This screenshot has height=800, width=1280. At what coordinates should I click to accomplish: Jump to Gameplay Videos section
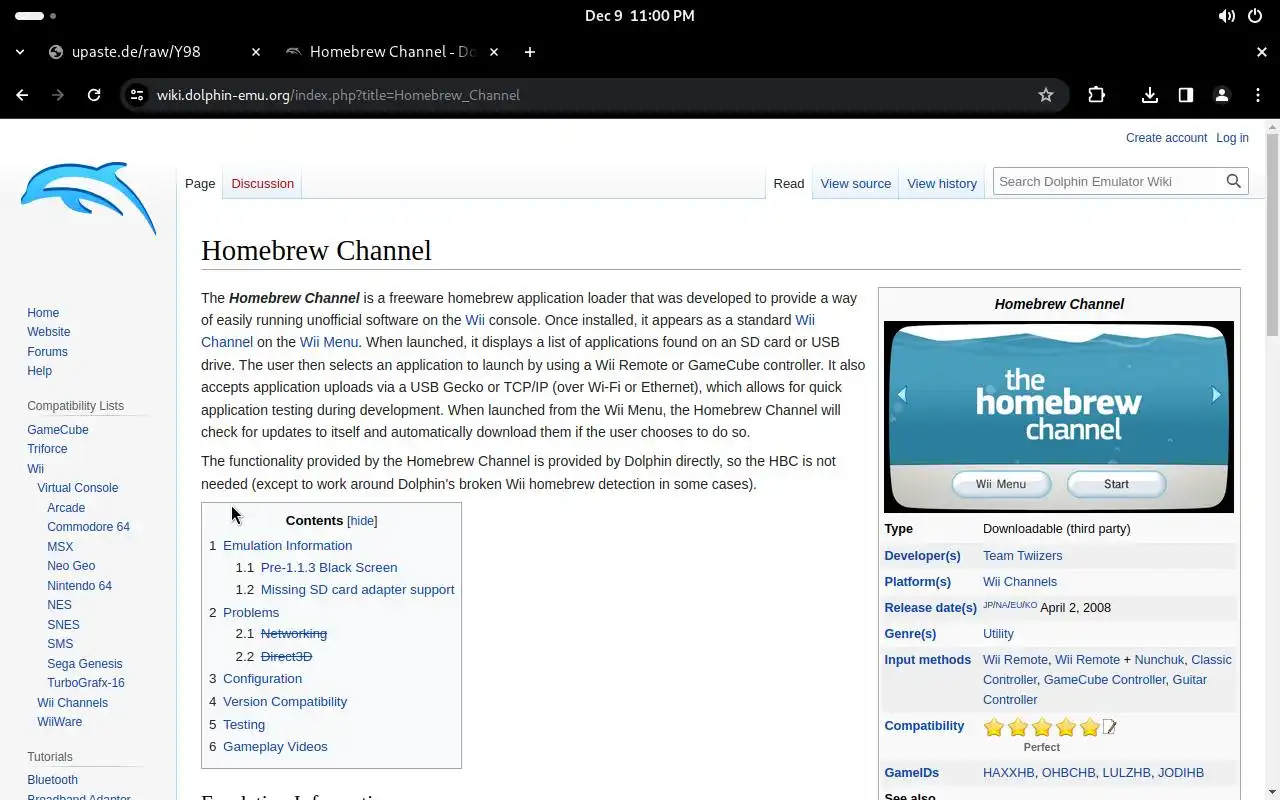click(x=275, y=747)
